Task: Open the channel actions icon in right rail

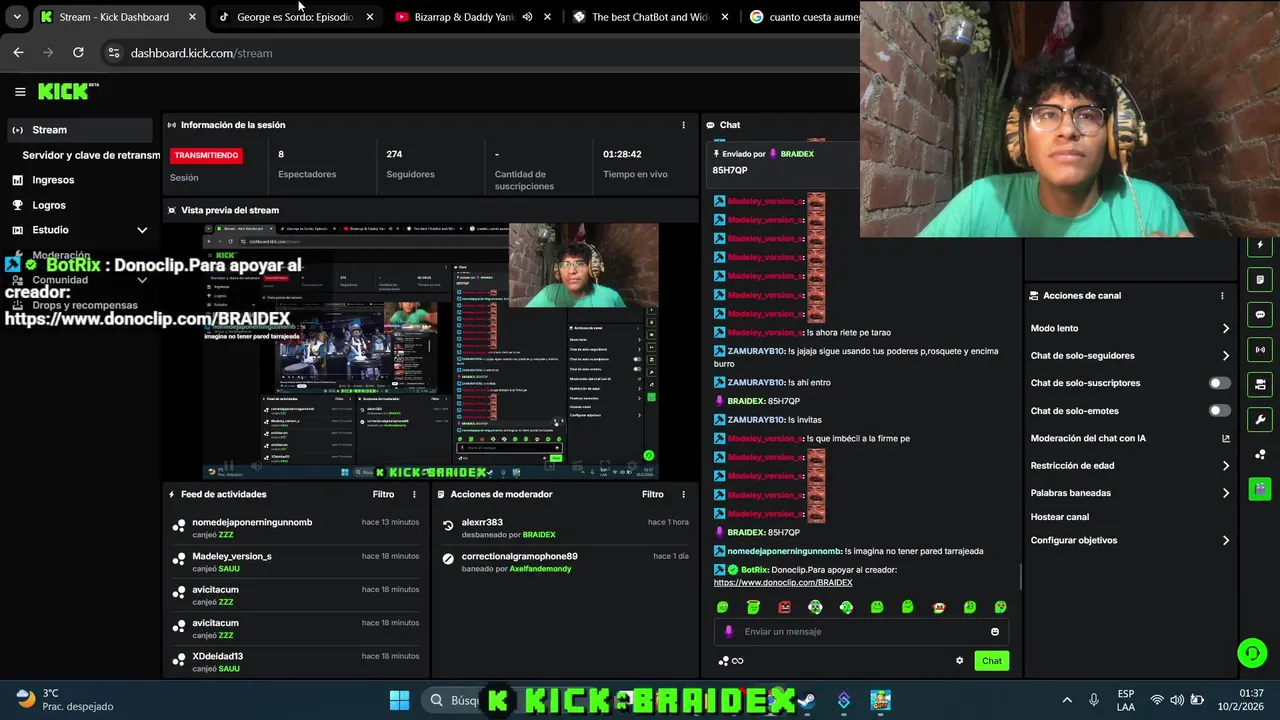Action: click(1260, 384)
